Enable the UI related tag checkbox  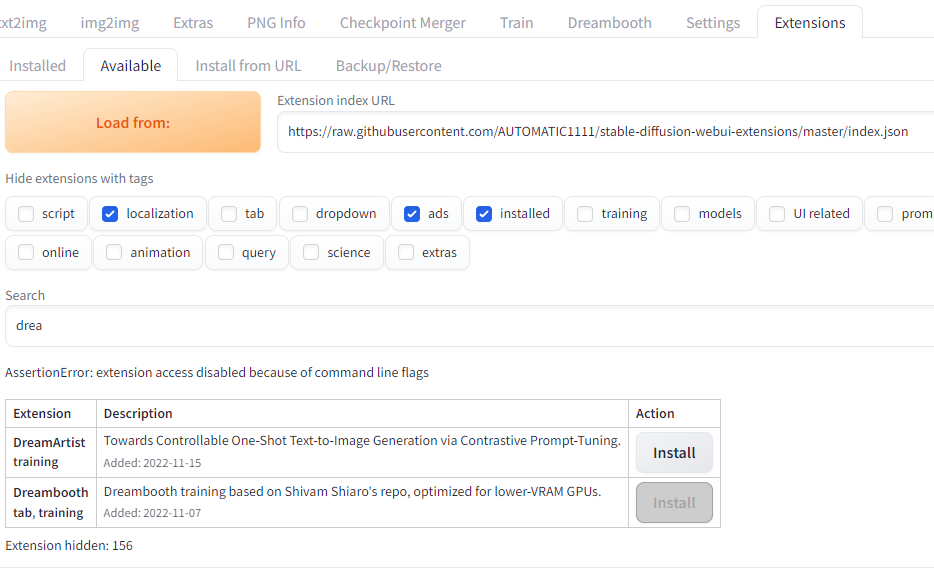(777, 214)
